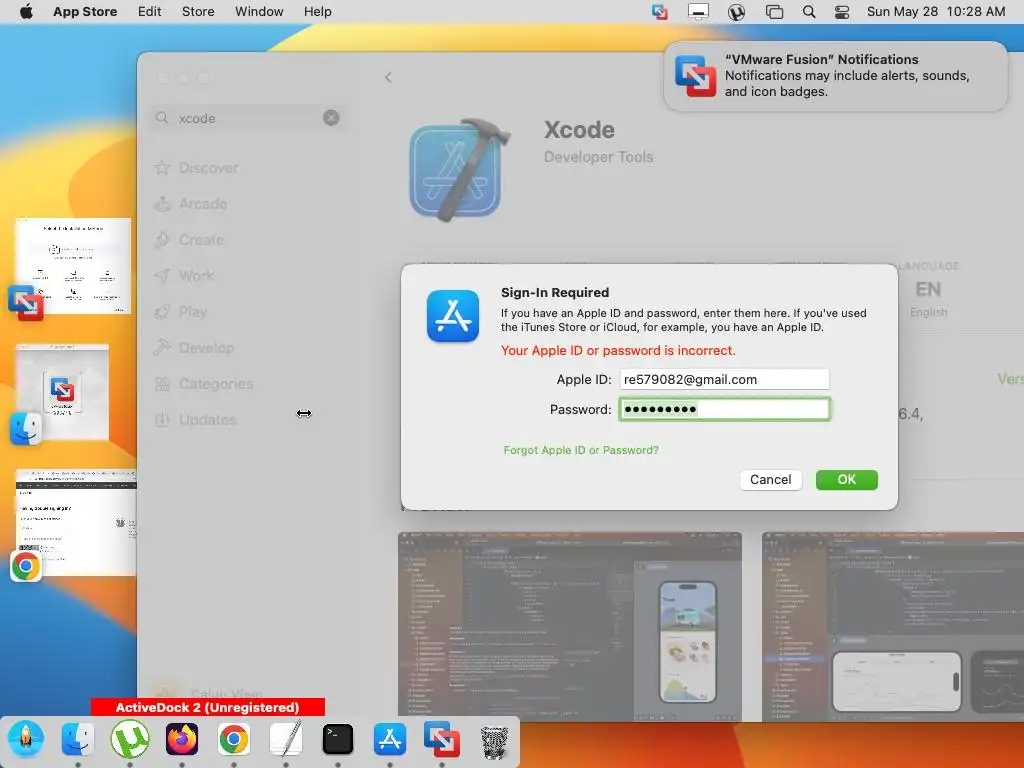Viewport: 1024px width, 768px height.
Task: Open TextEdit from the dock
Action: coord(286,739)
